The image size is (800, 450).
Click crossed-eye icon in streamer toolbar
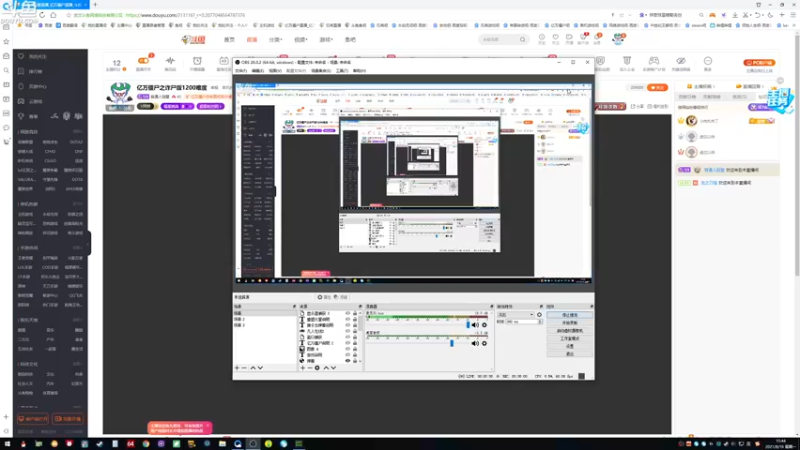coord(681,61)
